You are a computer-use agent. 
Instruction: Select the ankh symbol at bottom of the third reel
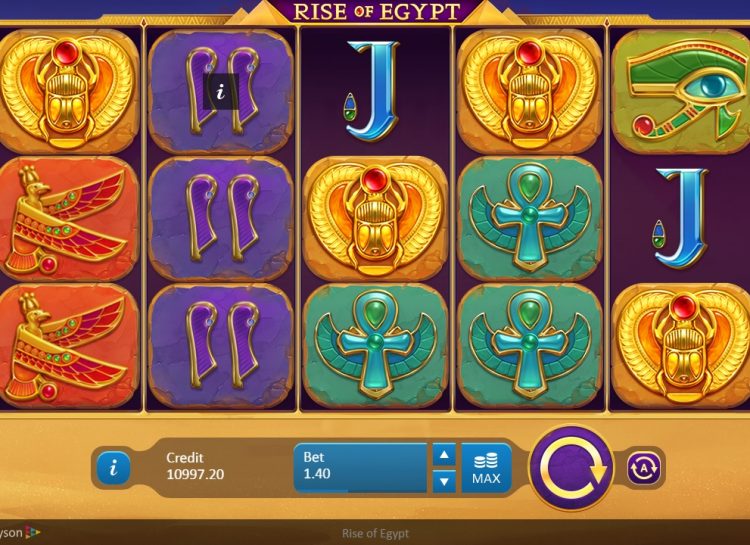tap(375, 346)
